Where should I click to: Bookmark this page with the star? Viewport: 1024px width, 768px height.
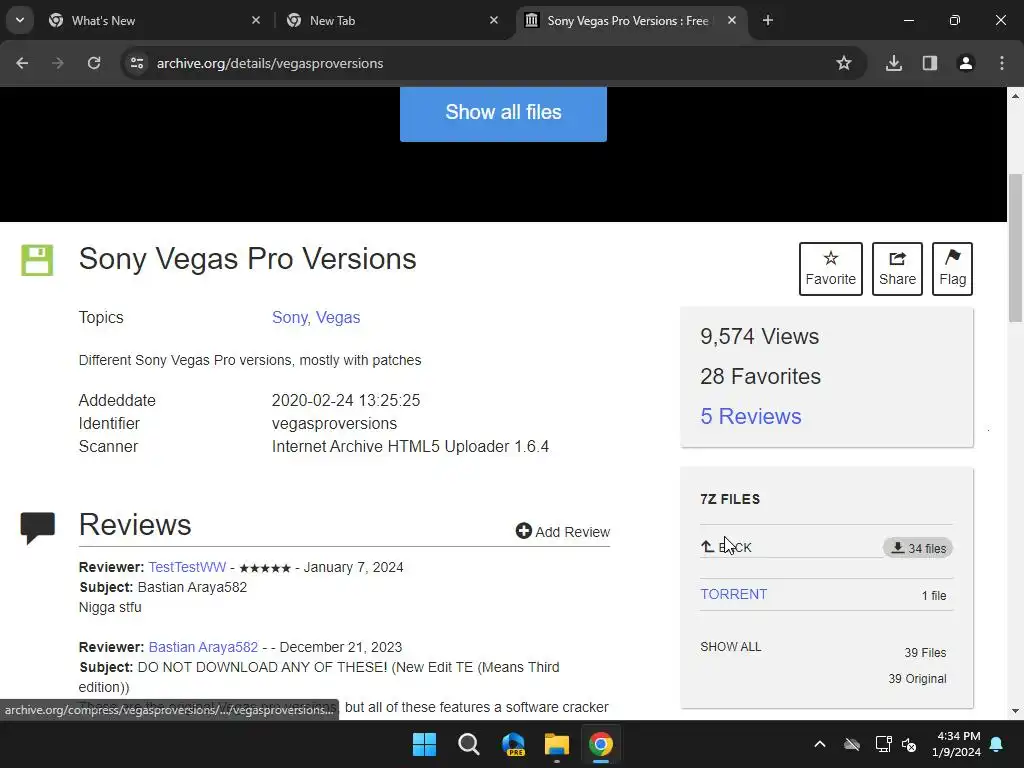click(844, 63)
